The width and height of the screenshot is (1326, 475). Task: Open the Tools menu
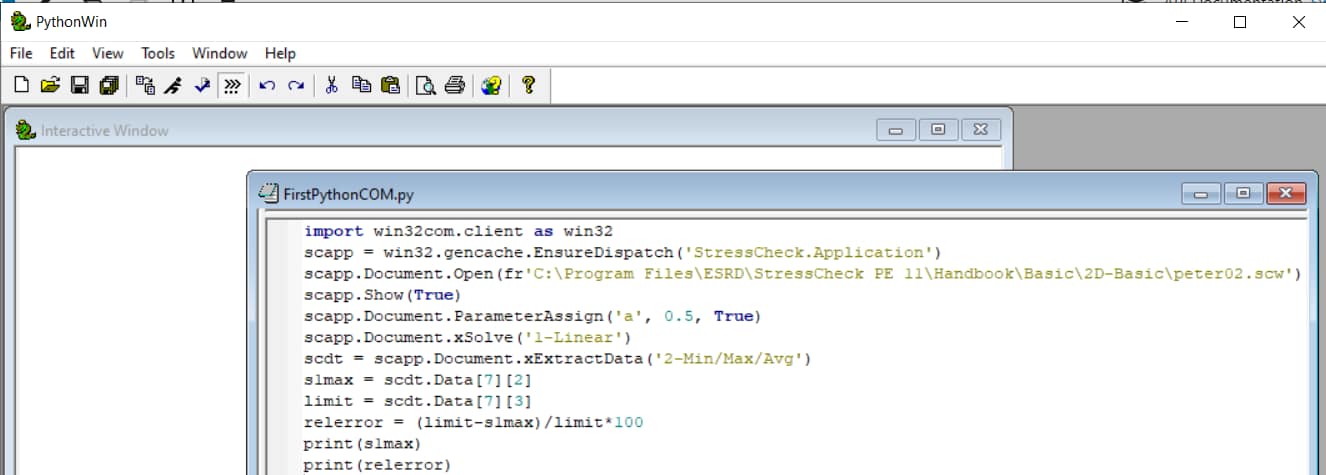click(x=158, y=53)
